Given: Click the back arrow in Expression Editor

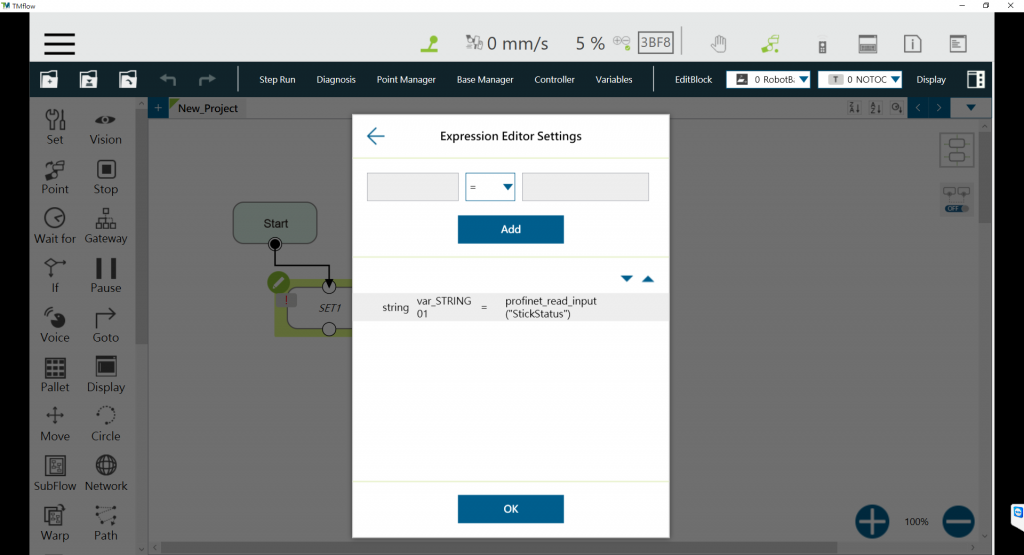Looking at the screenshot, I should [x=375, y=136].
